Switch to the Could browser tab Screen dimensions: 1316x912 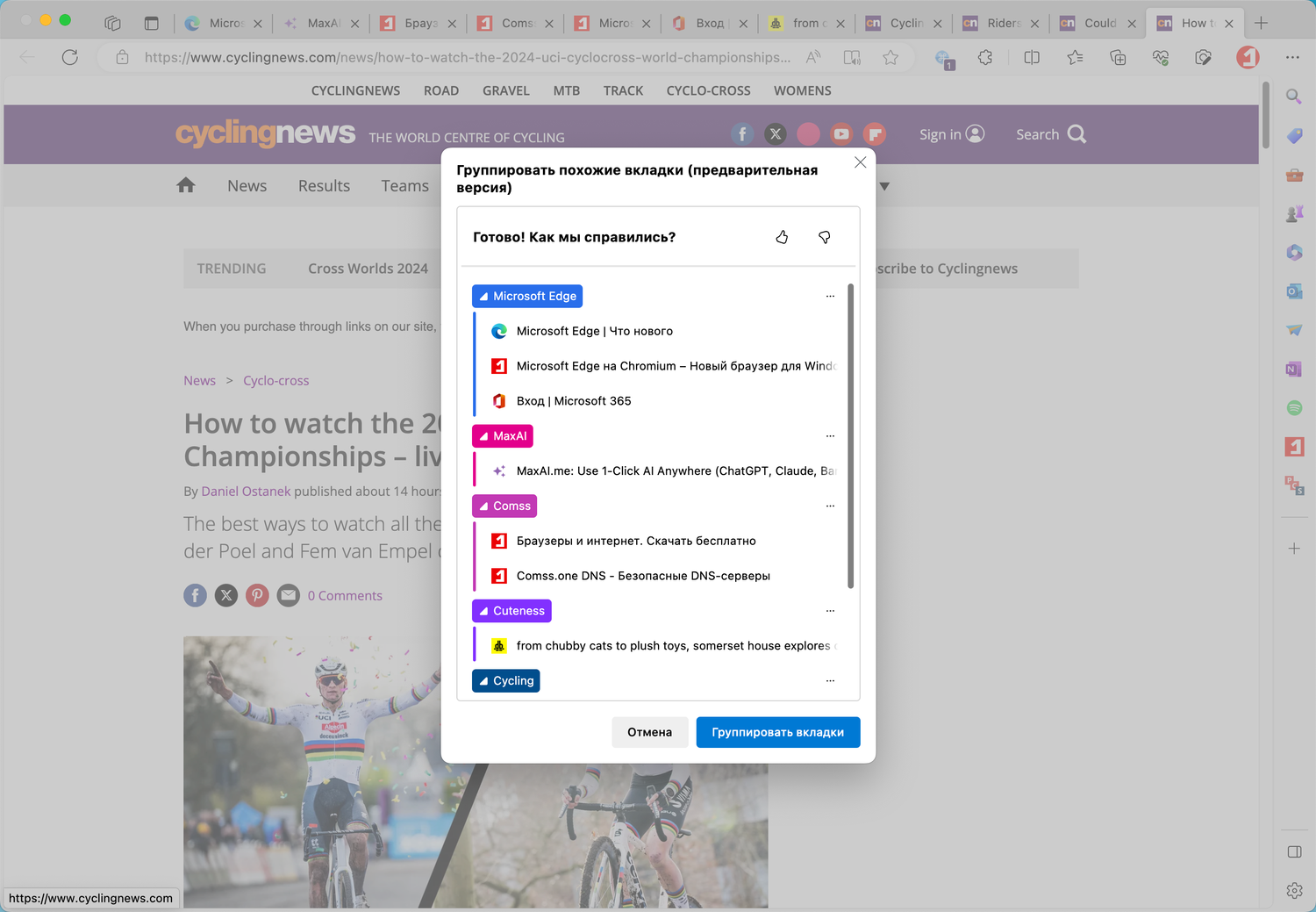tap(1097, 23)
